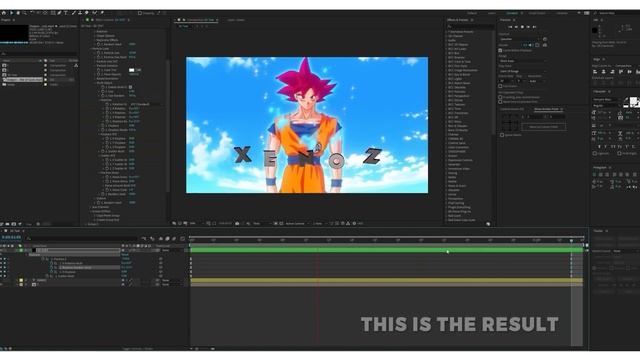Jump to first frame in Preview panel
This screenshot has width=640, height=360.
click(x=510, y=27)
